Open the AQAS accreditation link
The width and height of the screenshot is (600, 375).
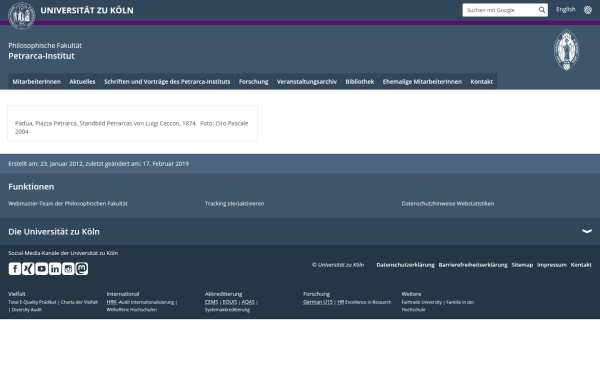pos(248,302)
